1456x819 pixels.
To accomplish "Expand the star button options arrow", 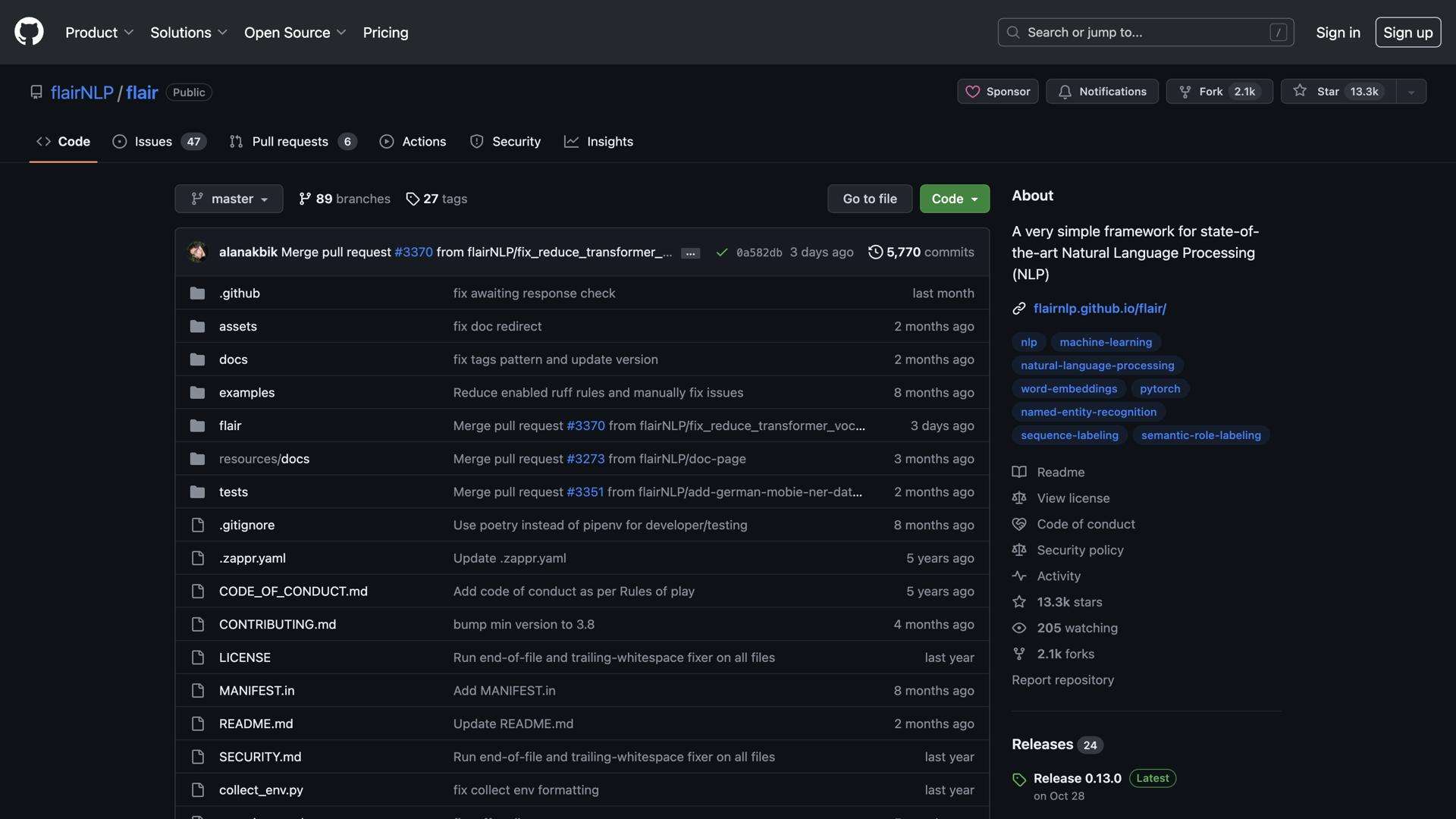I will point(1410,91).
